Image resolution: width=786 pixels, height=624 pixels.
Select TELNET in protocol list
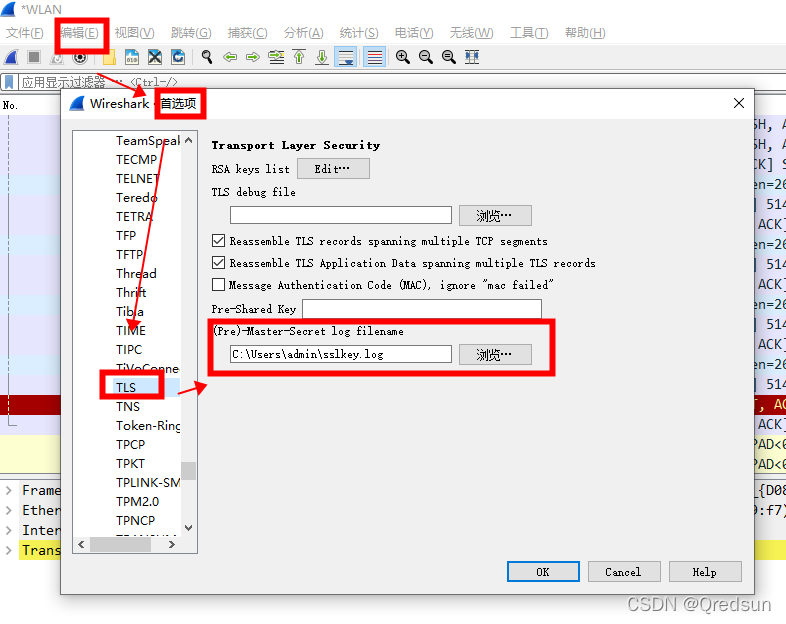point(137,178)
